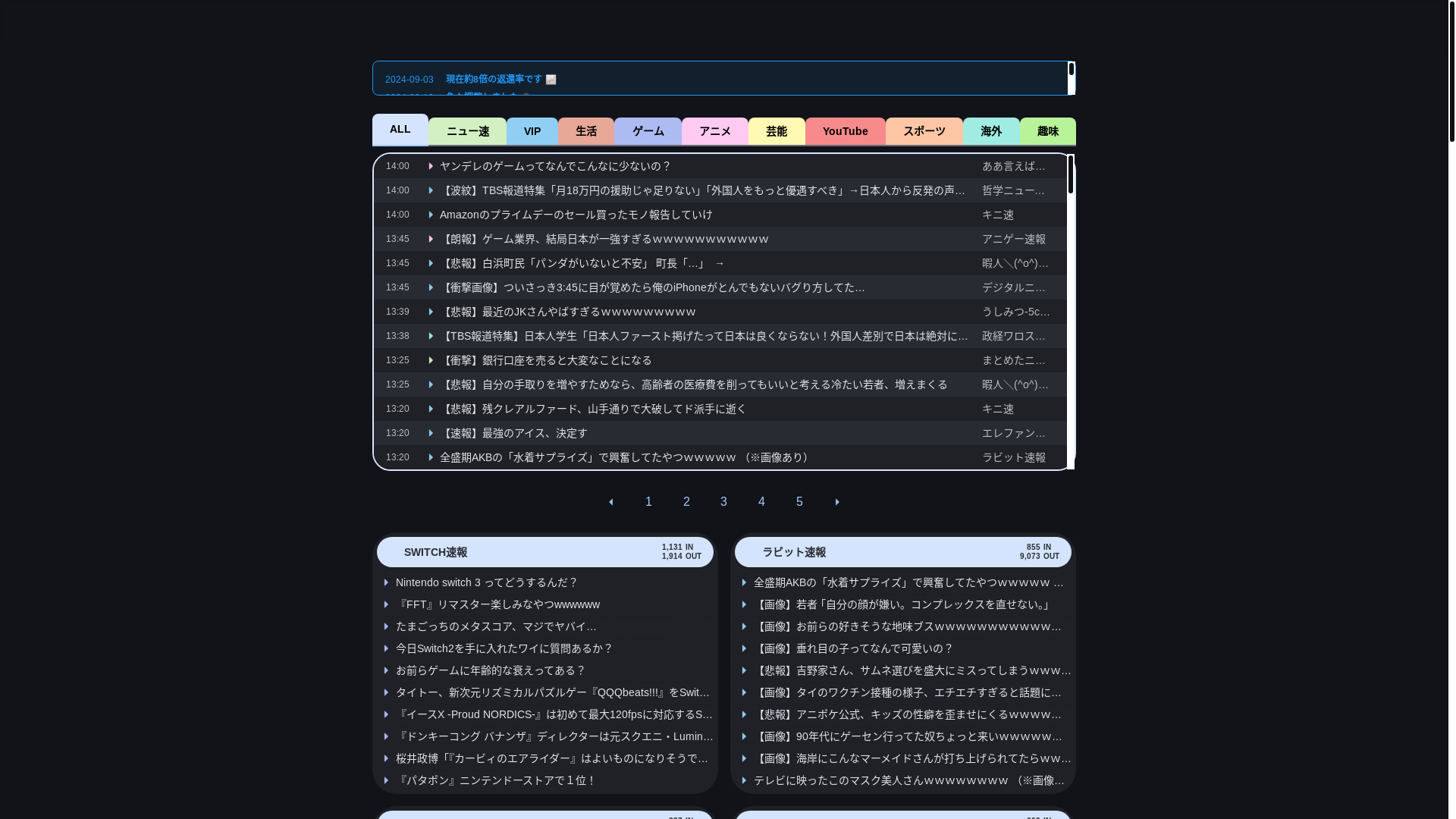
Task: Click the アニゲー速報 source name
Action: click(1014, 239)
